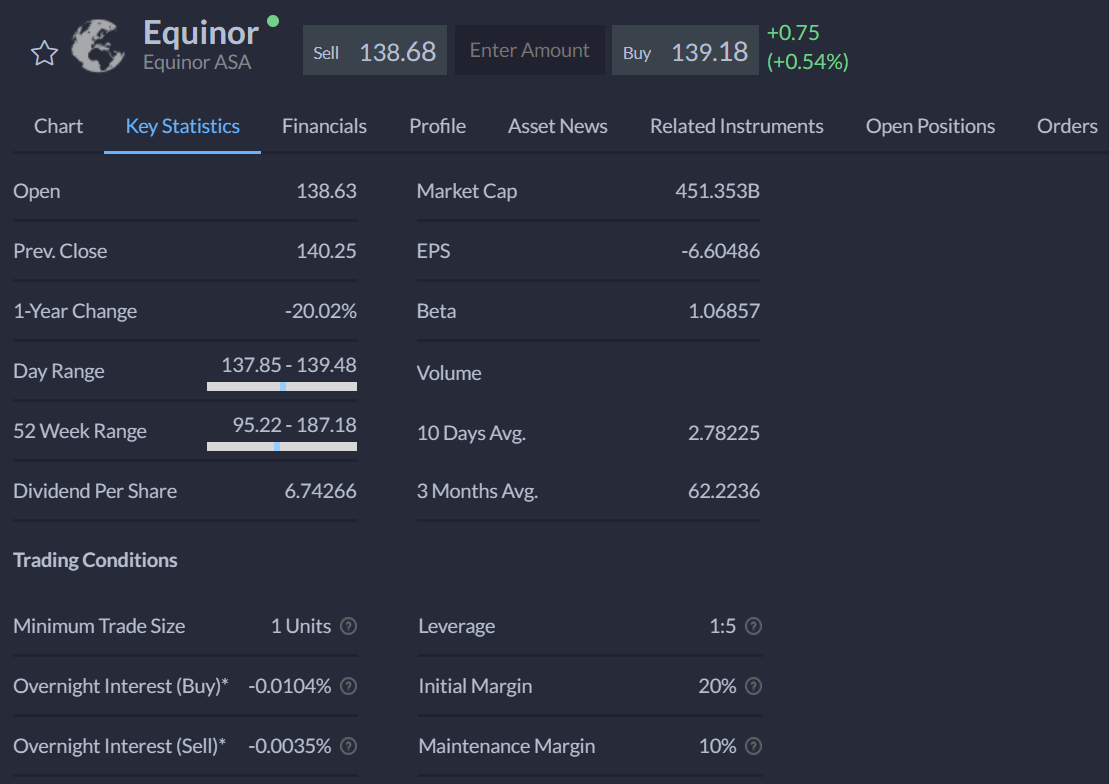
Task: Focus the Enter Amount input field
Action: pos(529,50)
